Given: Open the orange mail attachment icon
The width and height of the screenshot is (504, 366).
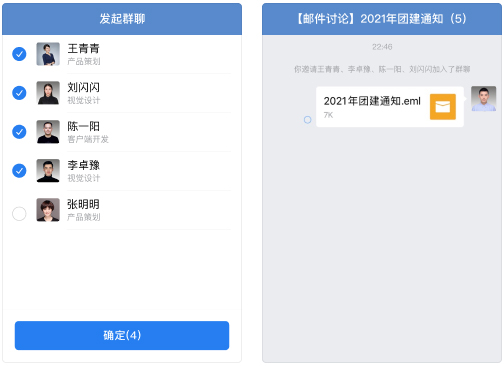Looking at the screenshot, I should coord(443,107).
